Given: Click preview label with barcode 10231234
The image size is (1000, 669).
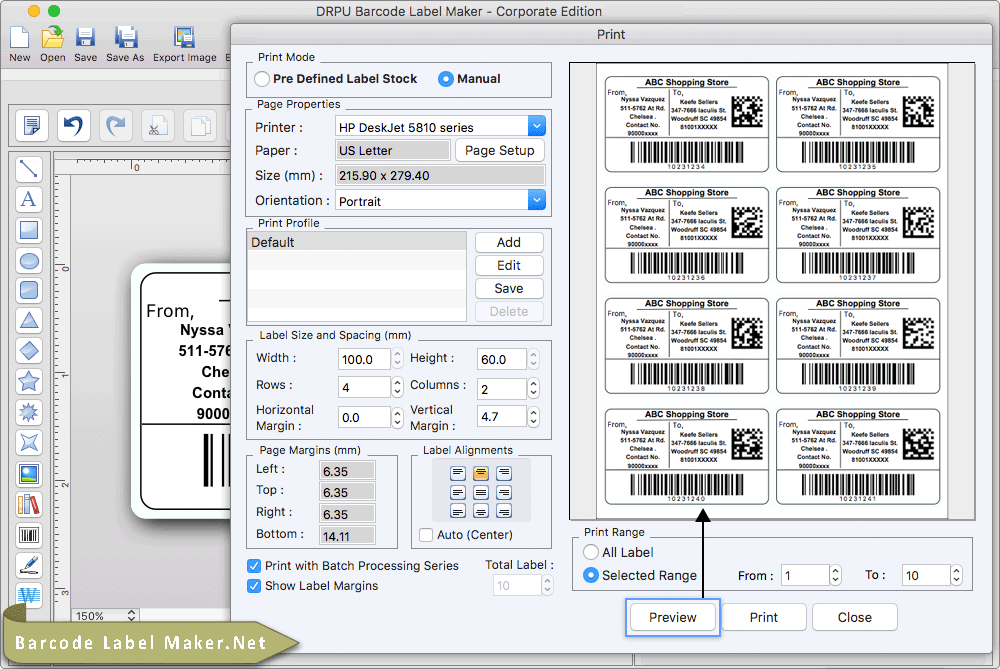Looking at the screenshot, I should coord(687,124).
